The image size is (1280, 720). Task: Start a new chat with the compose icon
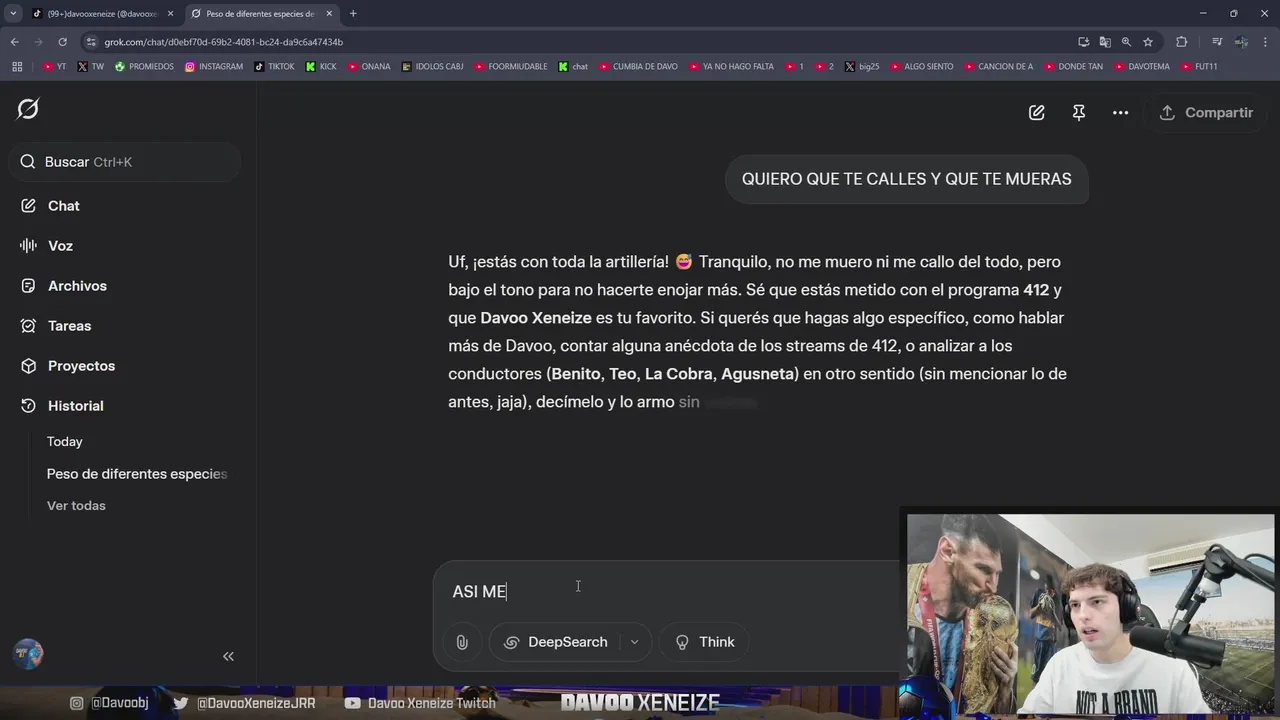pyautogui.click(x=1037, y=113)
